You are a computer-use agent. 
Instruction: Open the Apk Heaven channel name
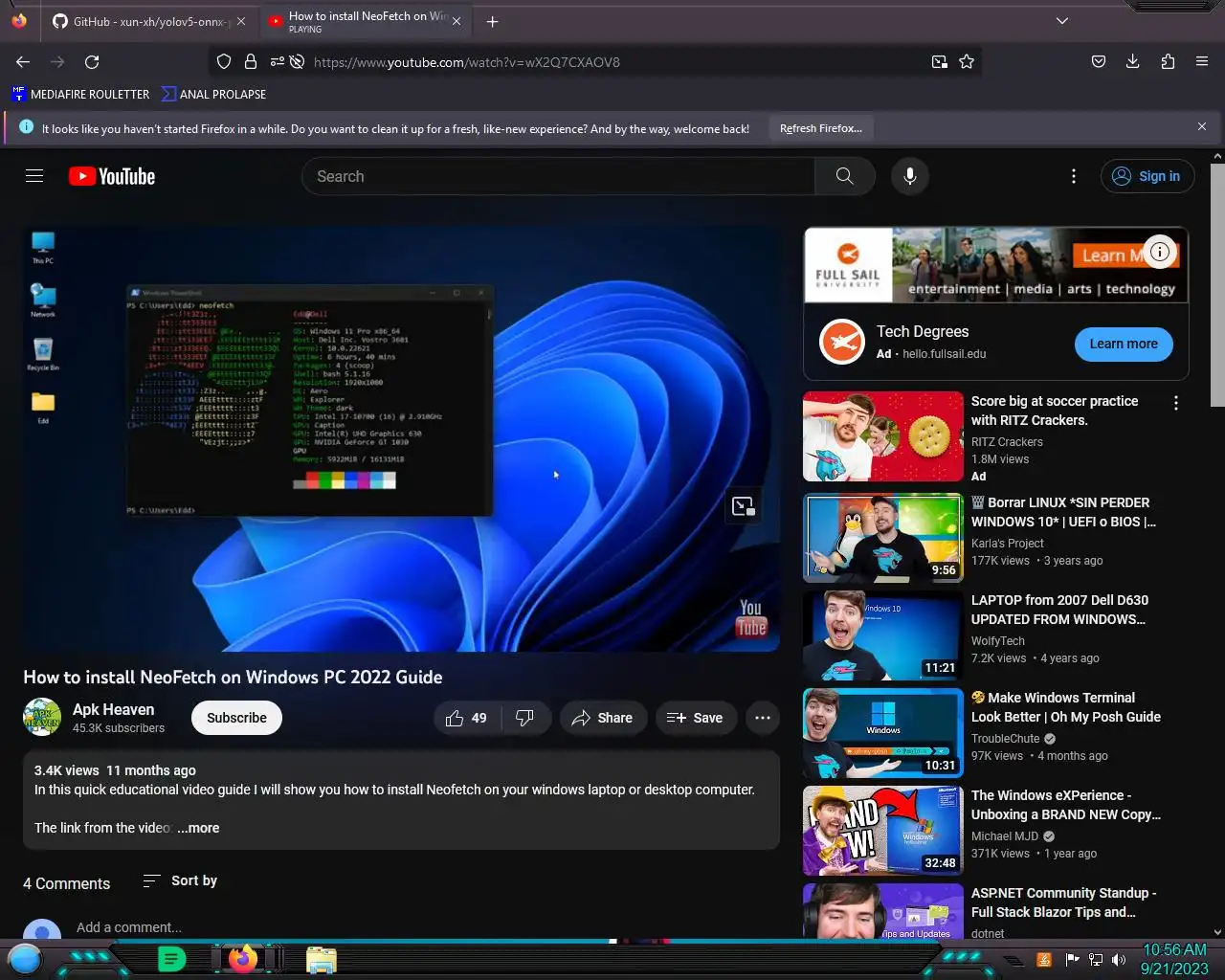[x=113, y=709]
